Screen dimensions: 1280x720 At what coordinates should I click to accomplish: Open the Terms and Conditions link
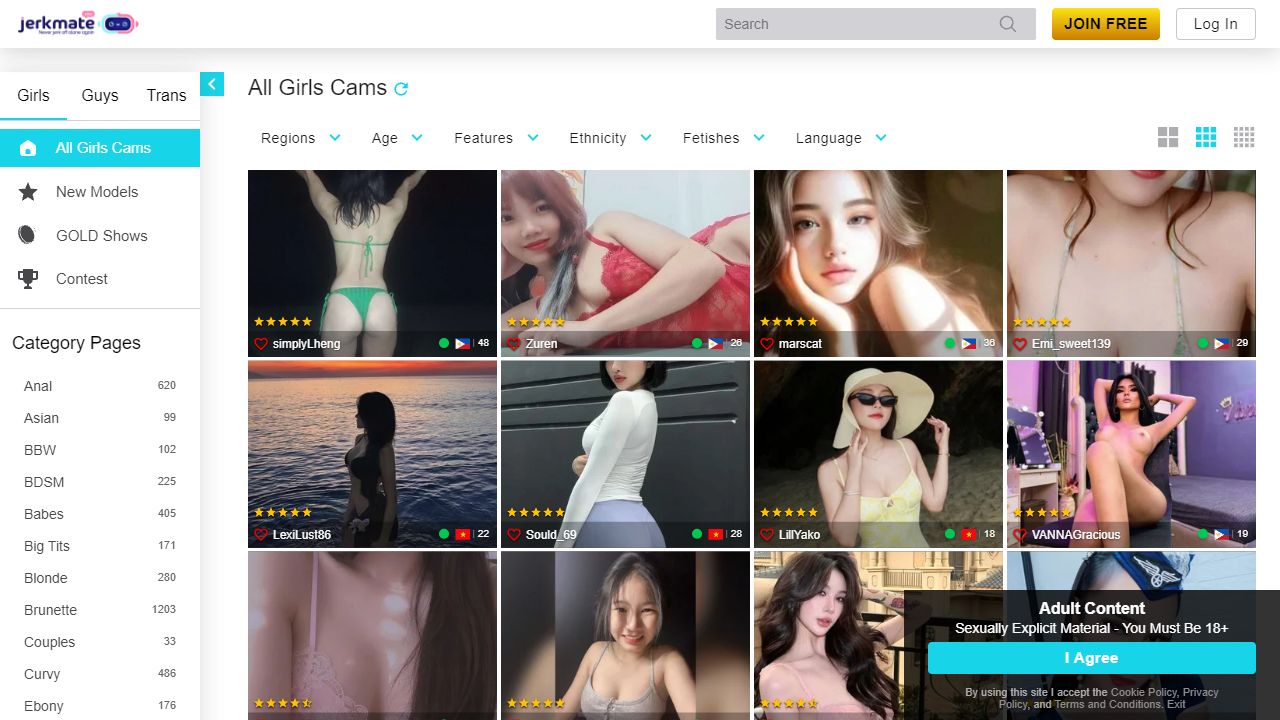point(1108,704)
